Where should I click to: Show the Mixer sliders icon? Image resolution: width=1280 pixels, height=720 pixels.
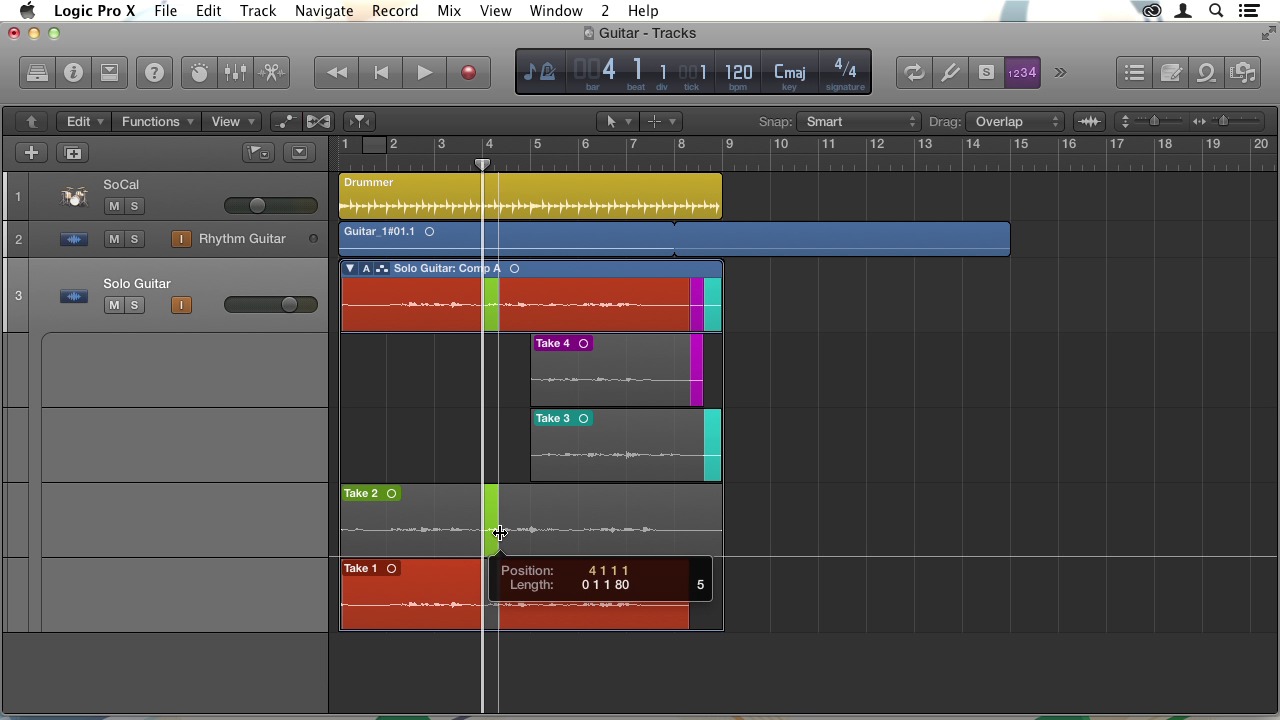click(235, 73)
